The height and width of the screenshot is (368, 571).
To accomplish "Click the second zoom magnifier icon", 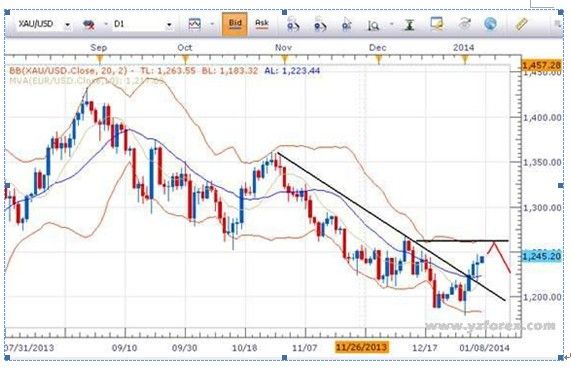I will coord(320,25).
